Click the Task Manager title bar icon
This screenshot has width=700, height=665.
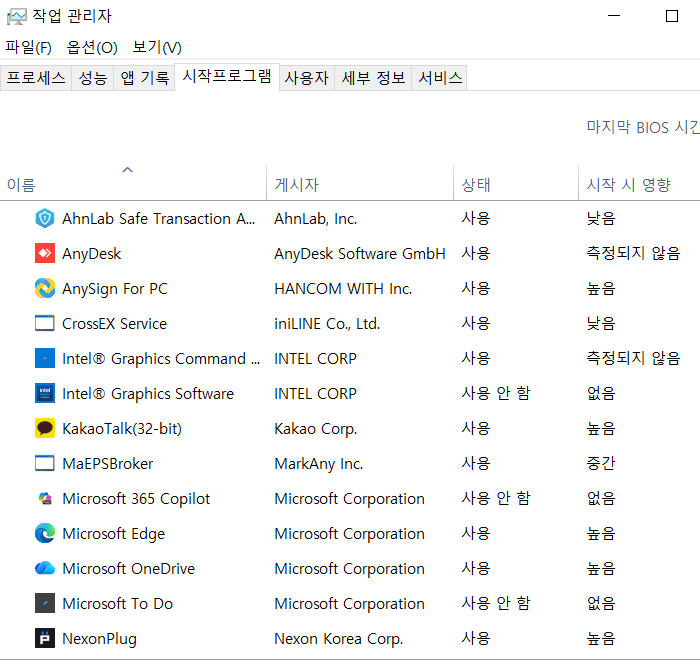17,17
